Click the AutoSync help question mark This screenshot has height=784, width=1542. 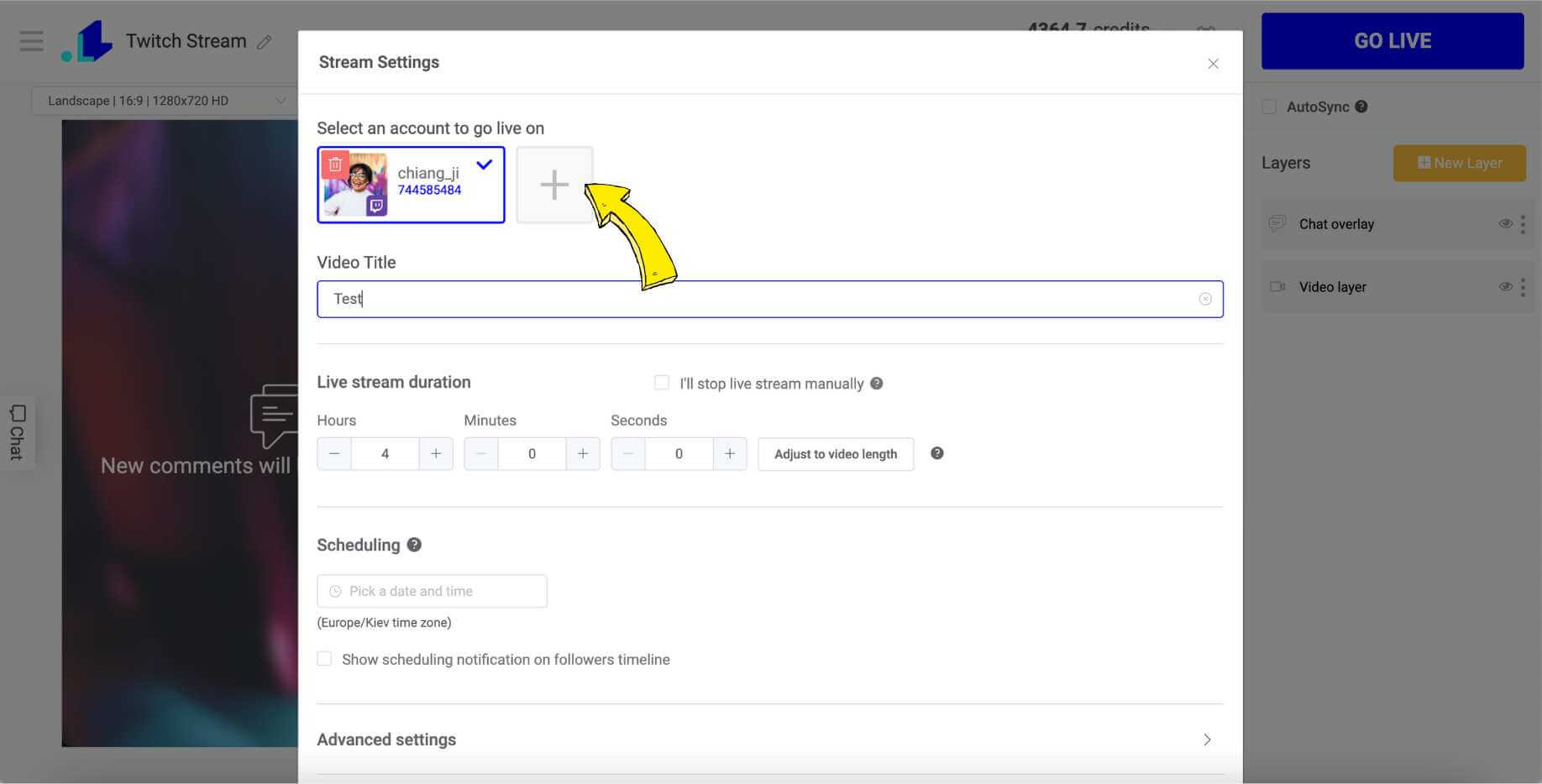[1361, 107]
